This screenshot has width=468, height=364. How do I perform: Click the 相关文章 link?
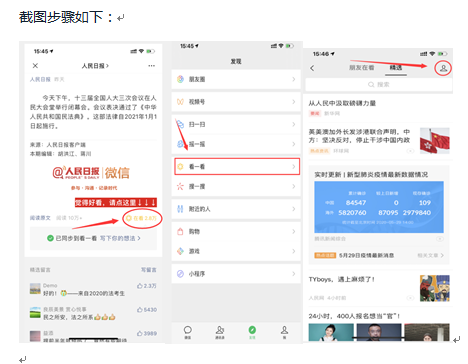point(430,255)
